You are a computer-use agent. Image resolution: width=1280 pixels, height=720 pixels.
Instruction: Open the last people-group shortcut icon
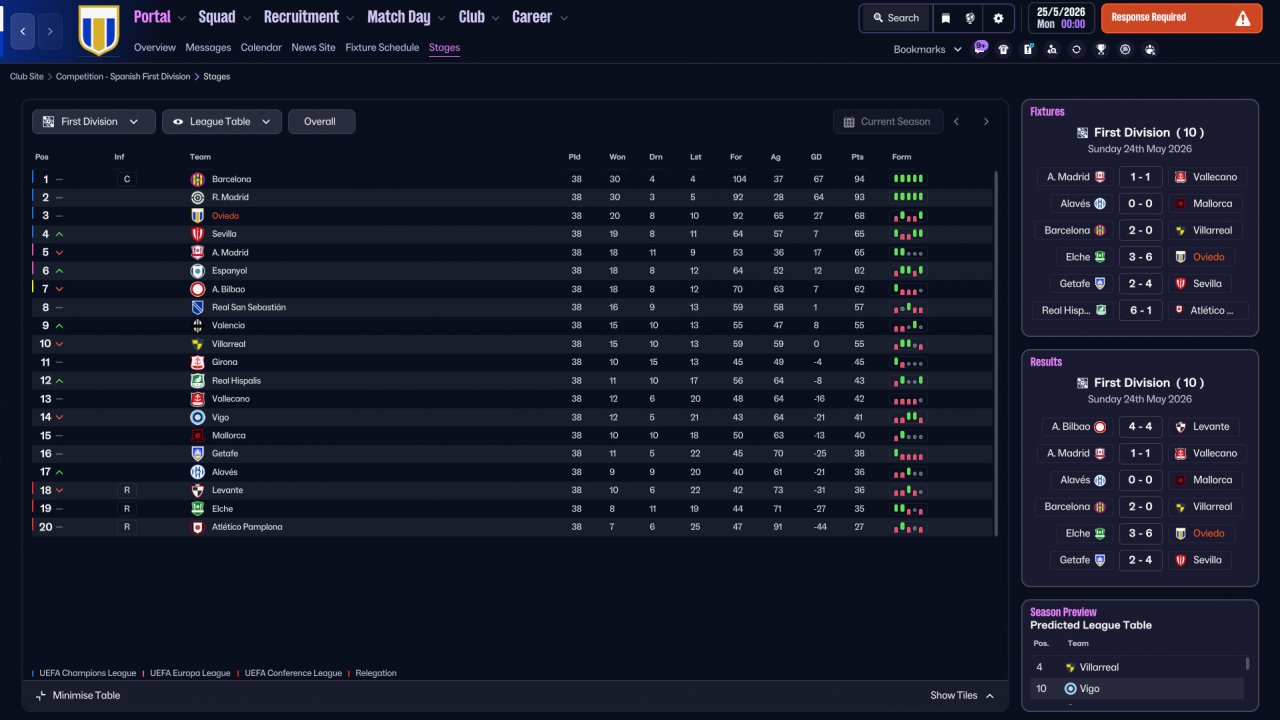coord(1150,49)
